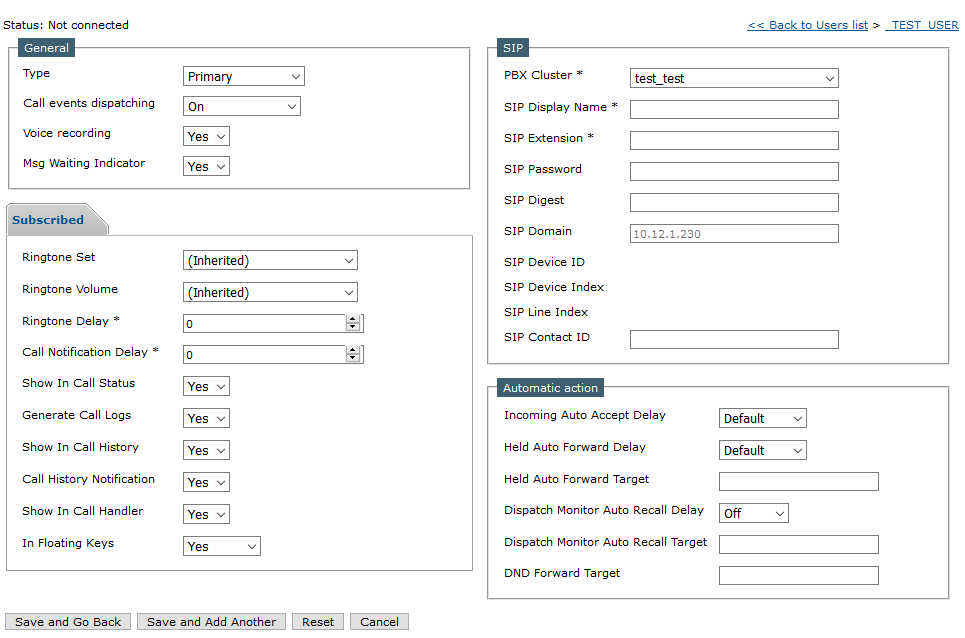Click the SIP Contact ID field
The width and height of the screenshot is (965, 638).
pyautogui.click(x=734, y=340)
